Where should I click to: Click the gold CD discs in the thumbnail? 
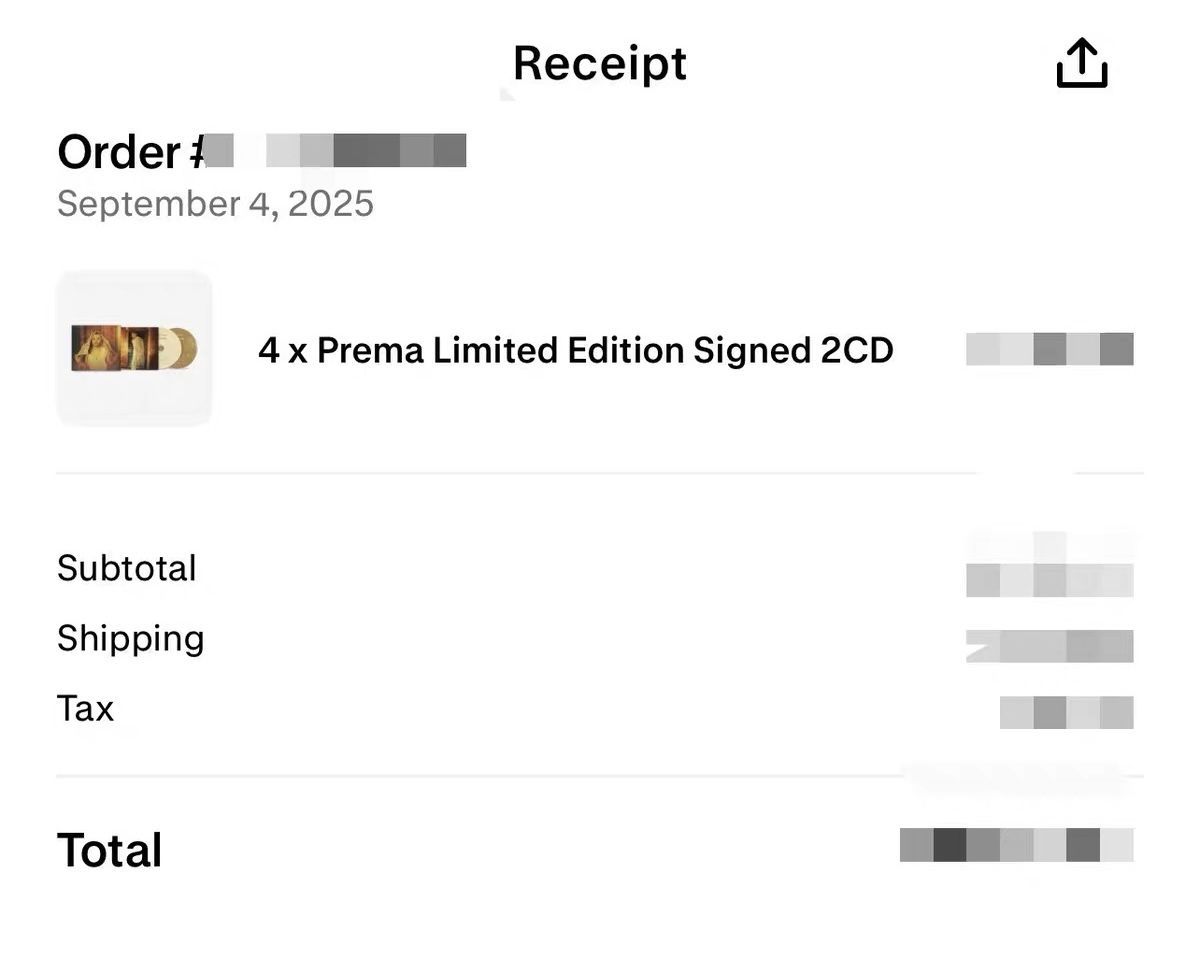click(x=178, y=348)
